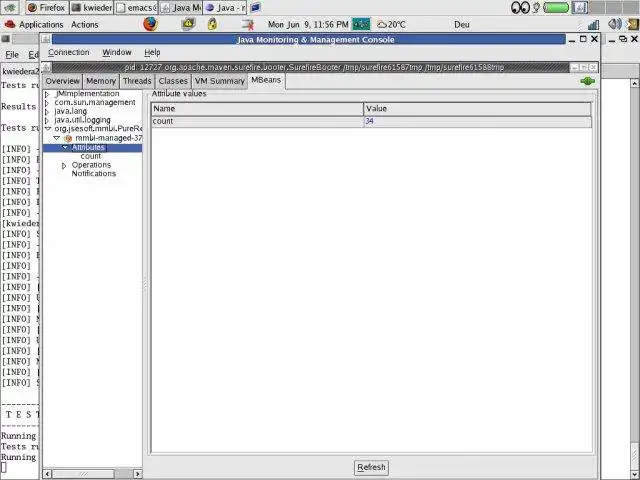This screenshot has width=640, height=480.
Task: Click the workspace switcher active cell
Action: [580, 7]
